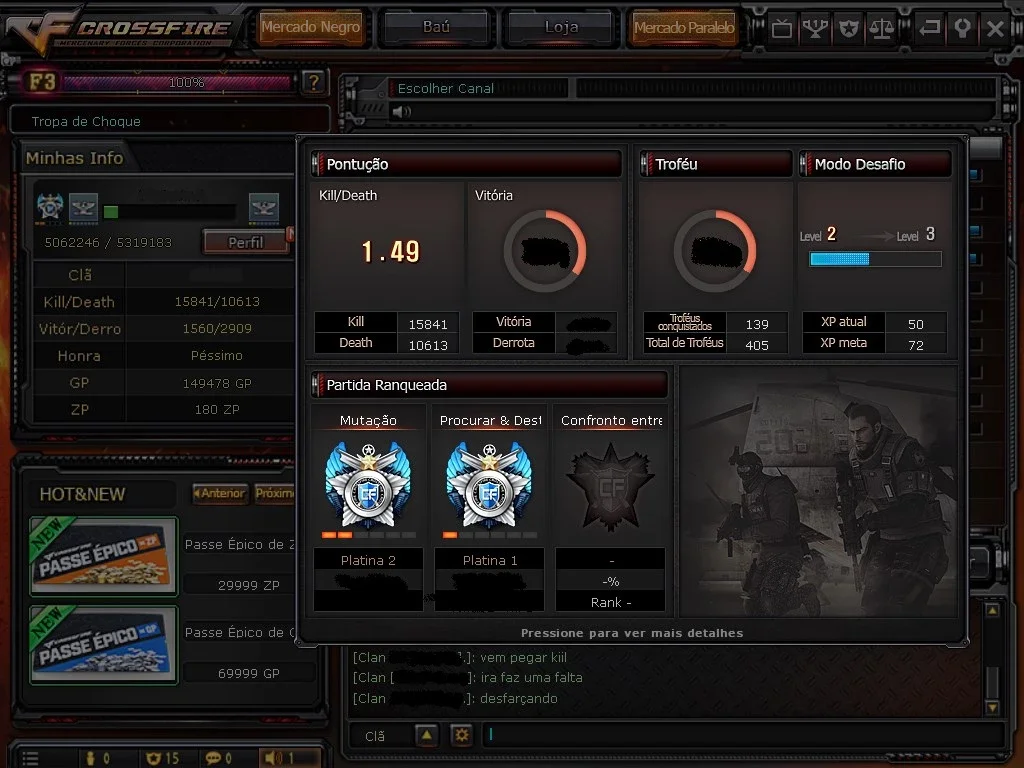The height and width of the screenshot is (768, 1024).
Task: Select the Troféu section header
Action: pos(716,164)
